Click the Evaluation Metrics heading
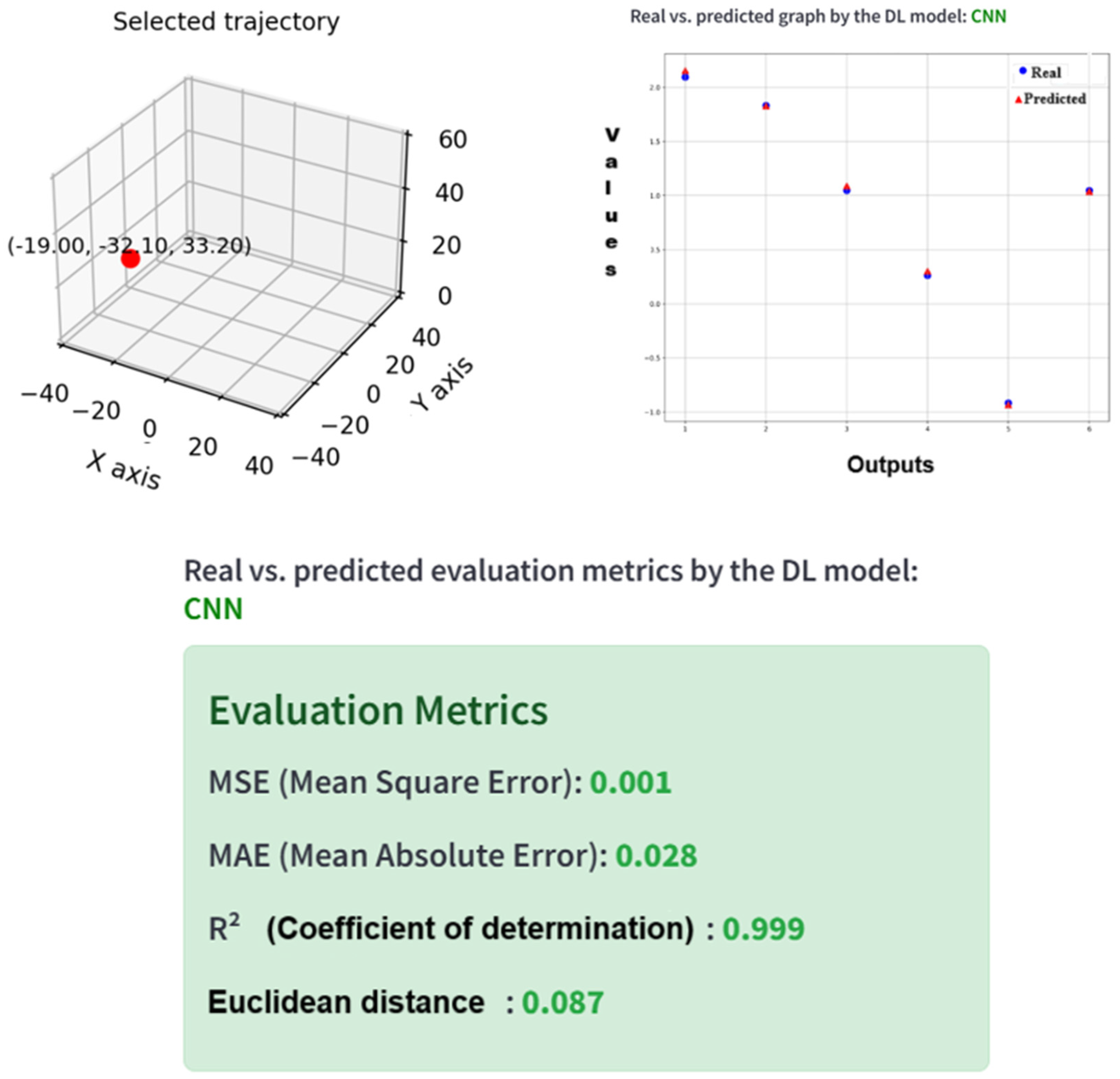Viewport: 1120px width, 1079px height. [378, 711]
